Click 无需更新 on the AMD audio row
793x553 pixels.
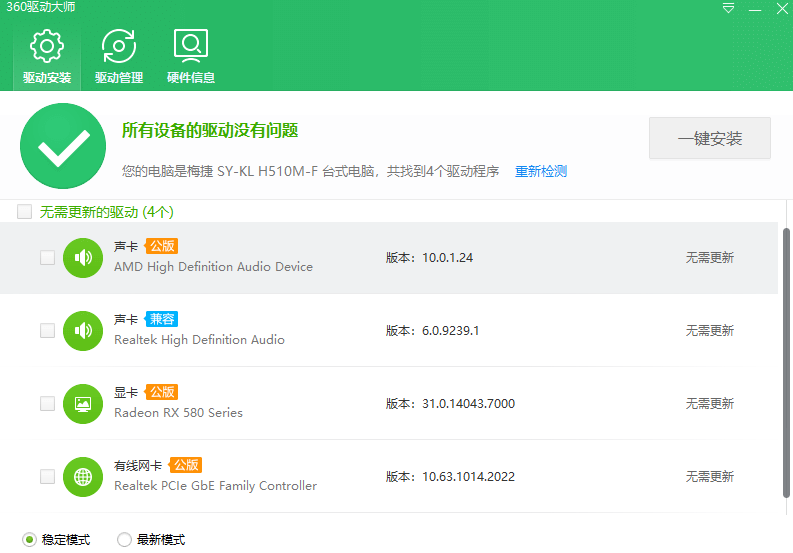[710, 258]
